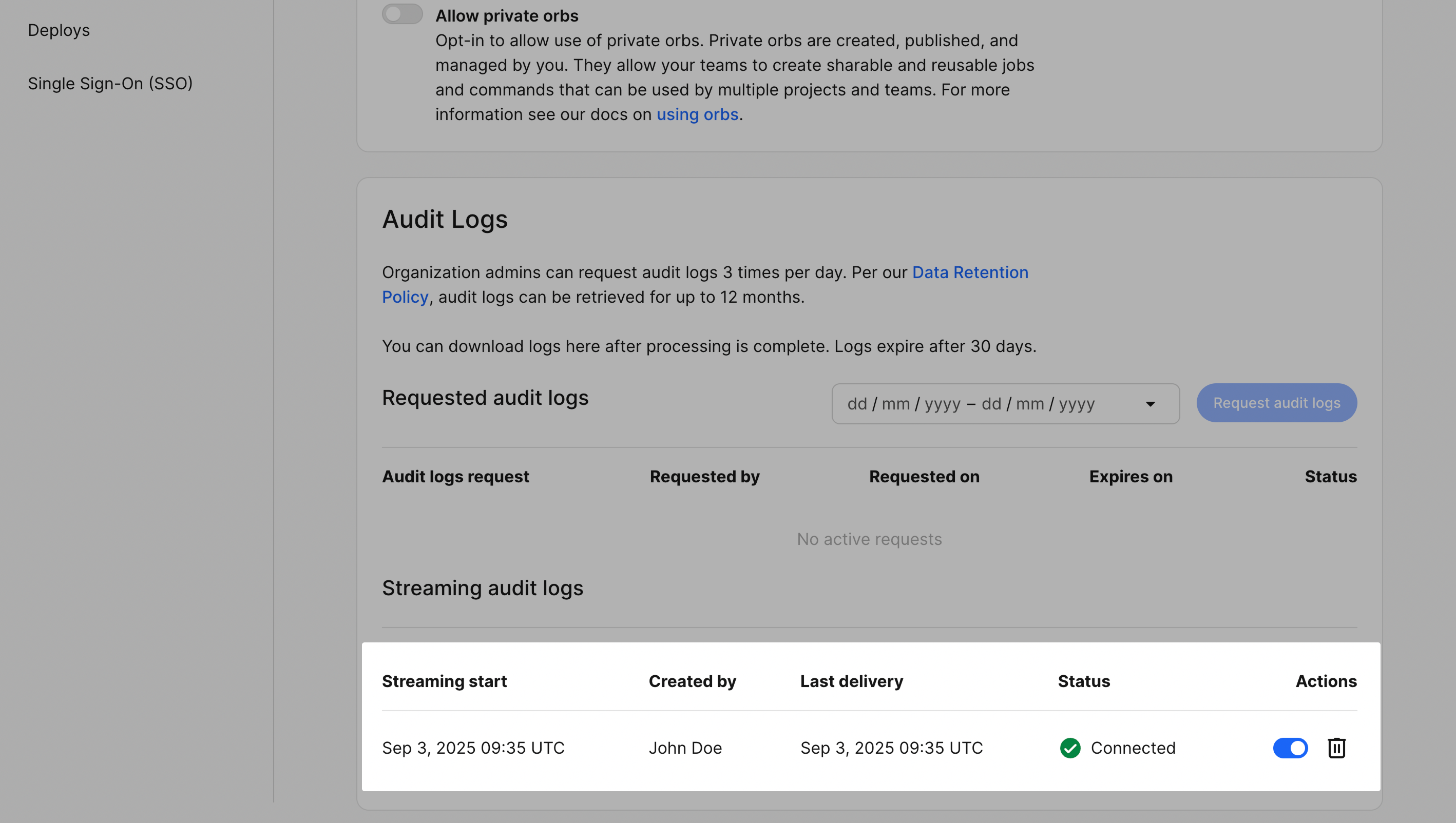Click the date range input field
The height and width of the screenshot is (823, 1456).
[970, 404]
